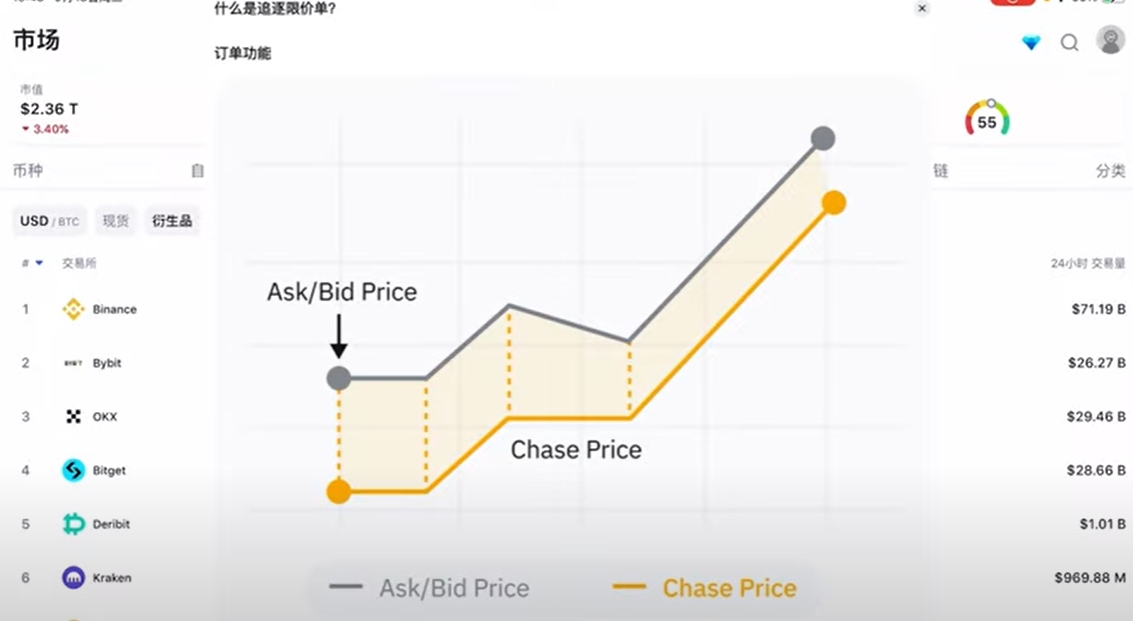The height and width of the screenshot is (621, 1133).
Task: Toggle the USD / BTC currency switch
Action: pos(49,221)
